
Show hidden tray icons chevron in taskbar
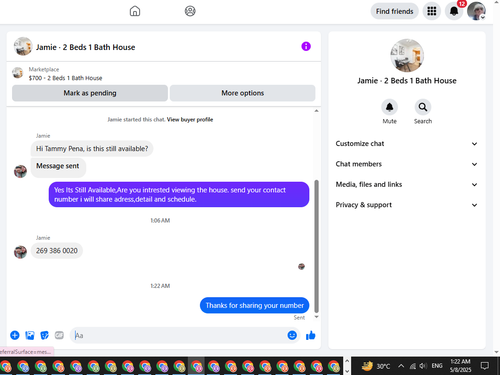click(x=401, y=366)
